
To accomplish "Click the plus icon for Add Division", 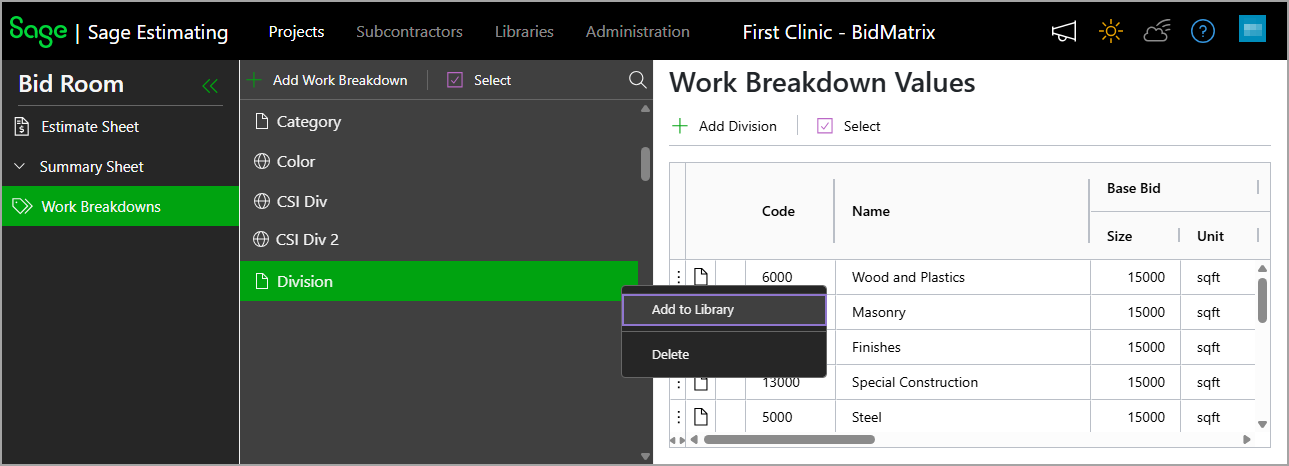I will click(680, 126).
